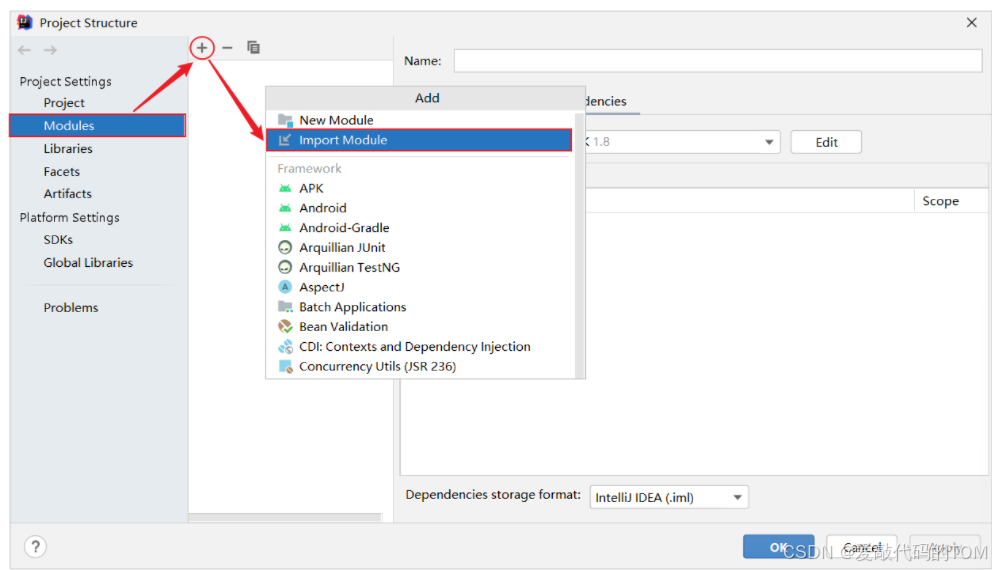Click the Framework section label
Image resolution: width=992 pixels, height=570 pixels.
309,168
